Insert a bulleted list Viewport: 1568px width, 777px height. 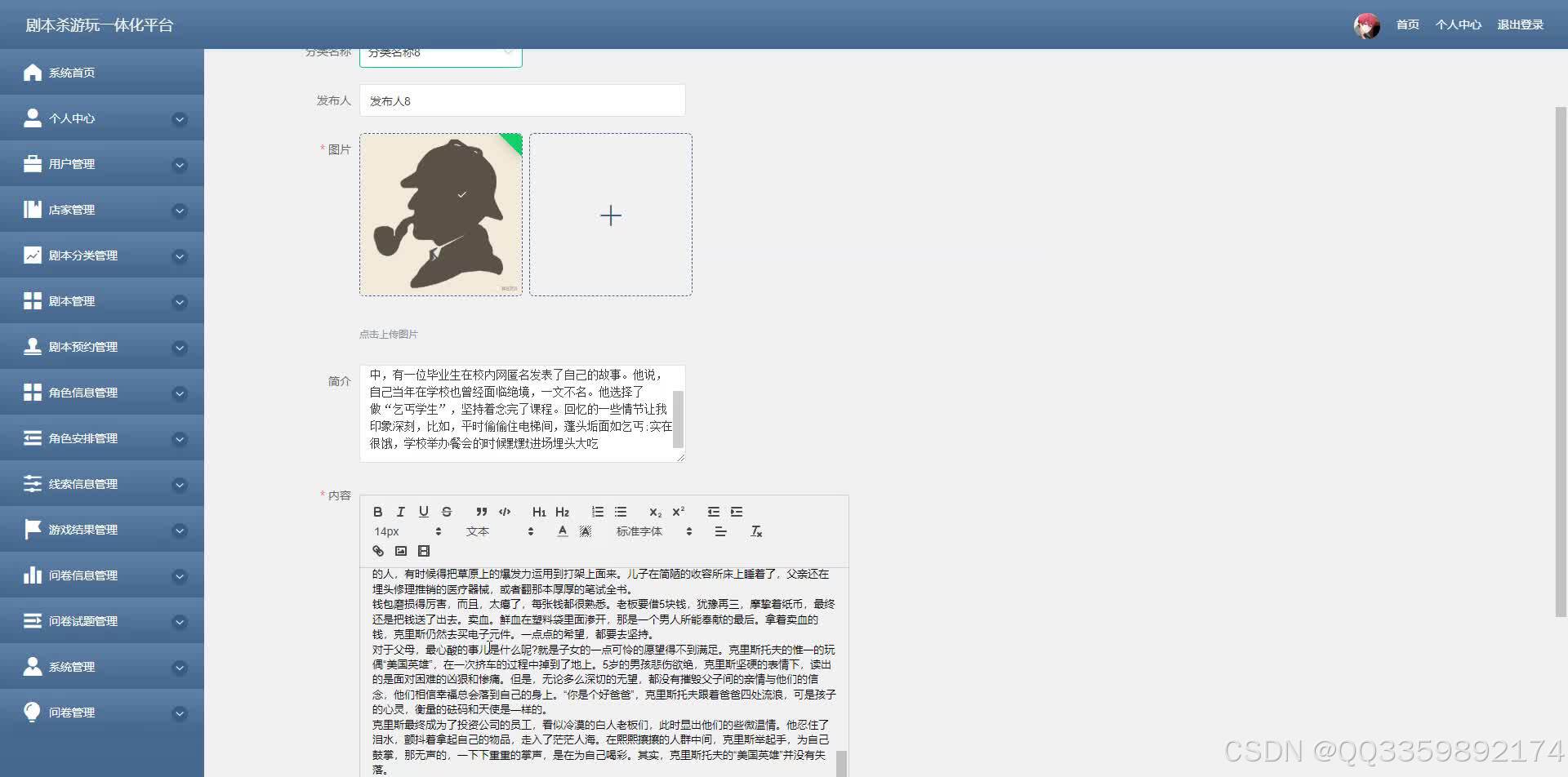pos(621,512)
